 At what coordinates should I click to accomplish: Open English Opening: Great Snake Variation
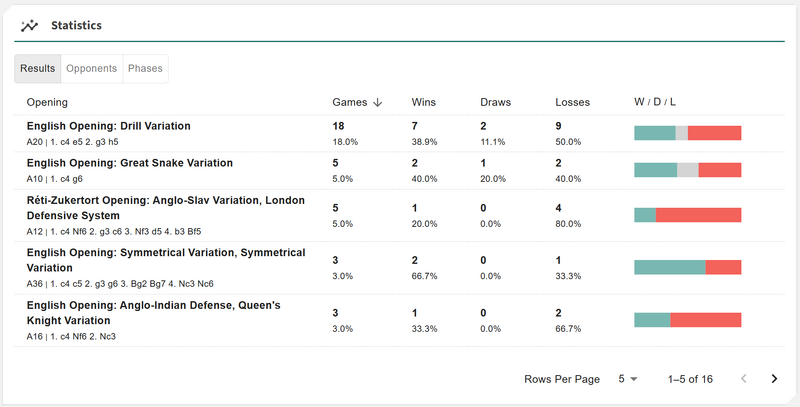(x=129, y=163)
